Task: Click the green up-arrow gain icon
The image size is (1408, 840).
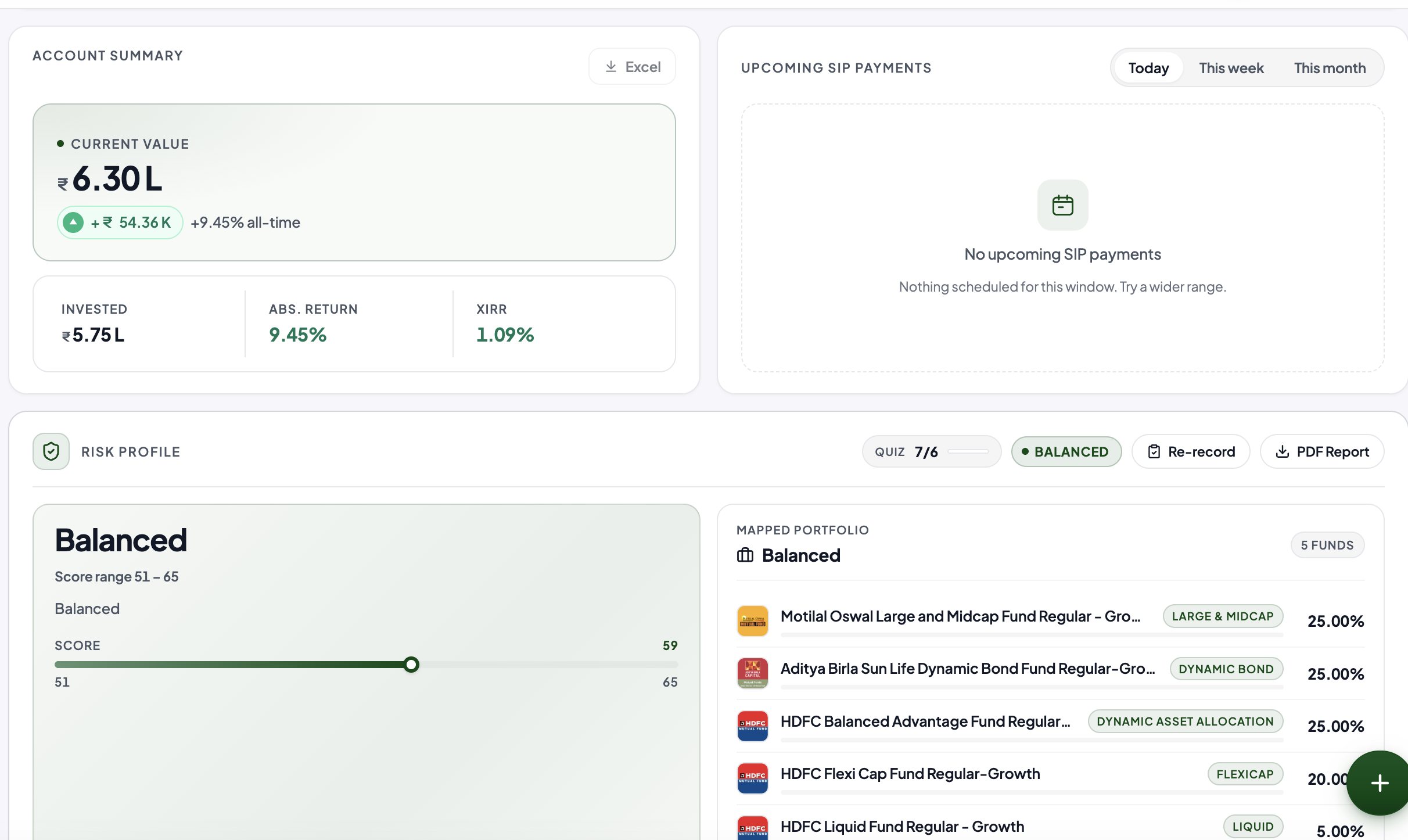Action: pos(73,222)
